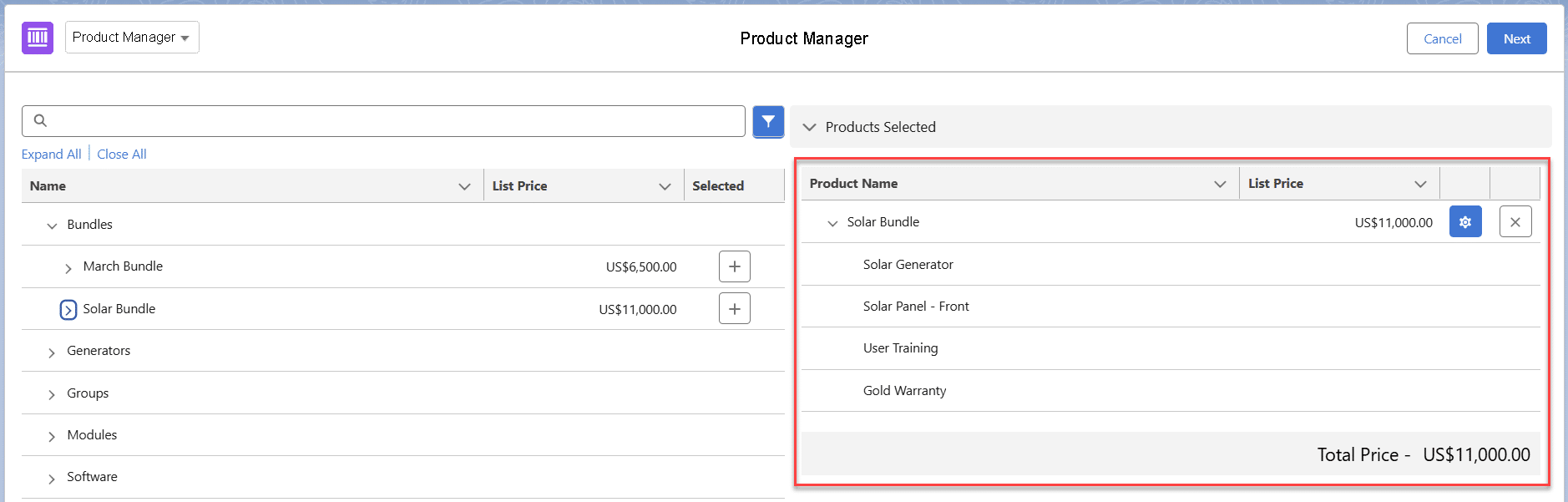This screenshot has width=1568, height=502.
Task: Open the Product Manager dropdown
Action: pos(132,38)
